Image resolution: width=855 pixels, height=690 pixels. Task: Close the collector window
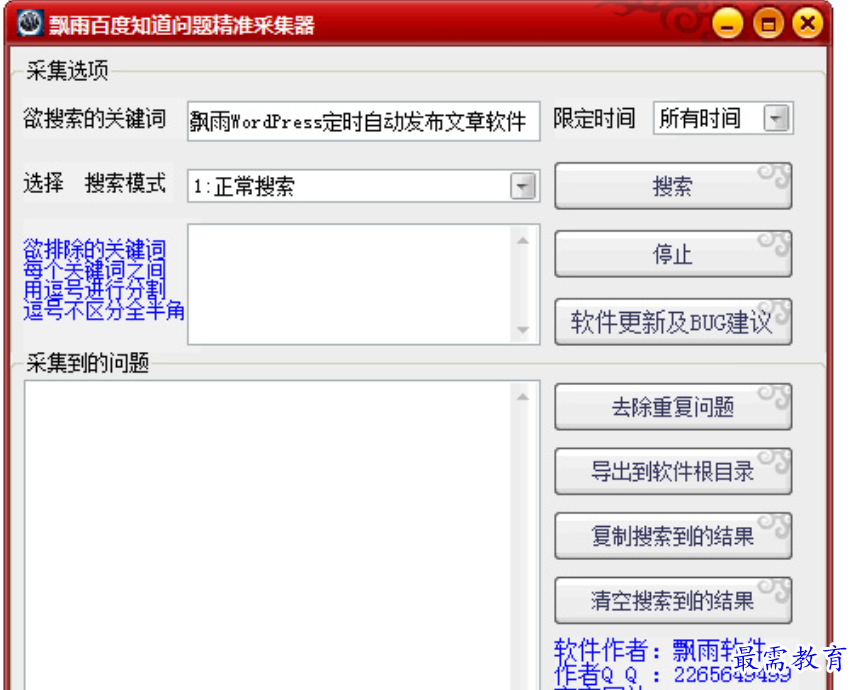click(808, 23)
